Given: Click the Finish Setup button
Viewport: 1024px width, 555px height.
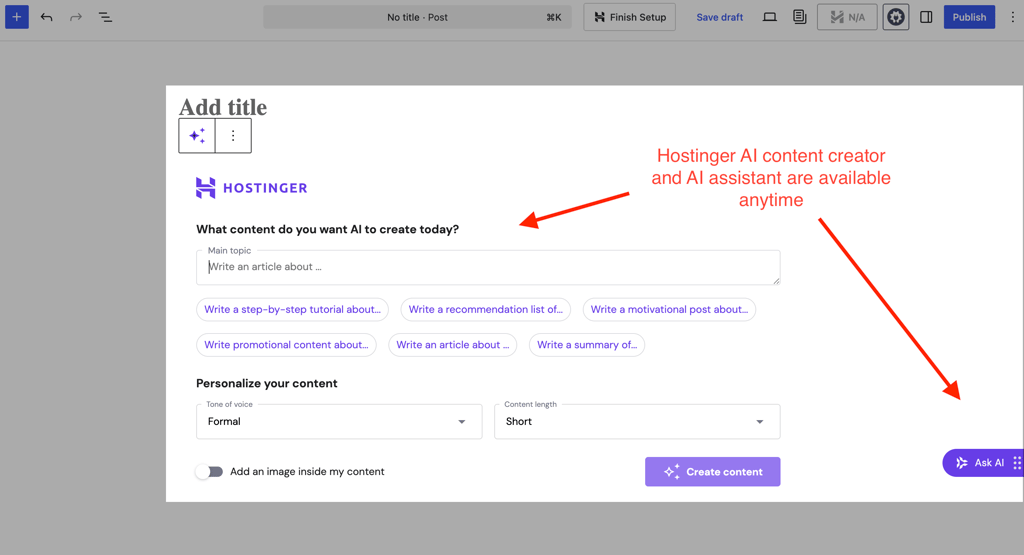Looking at the screenshot, I should (630, 17).
